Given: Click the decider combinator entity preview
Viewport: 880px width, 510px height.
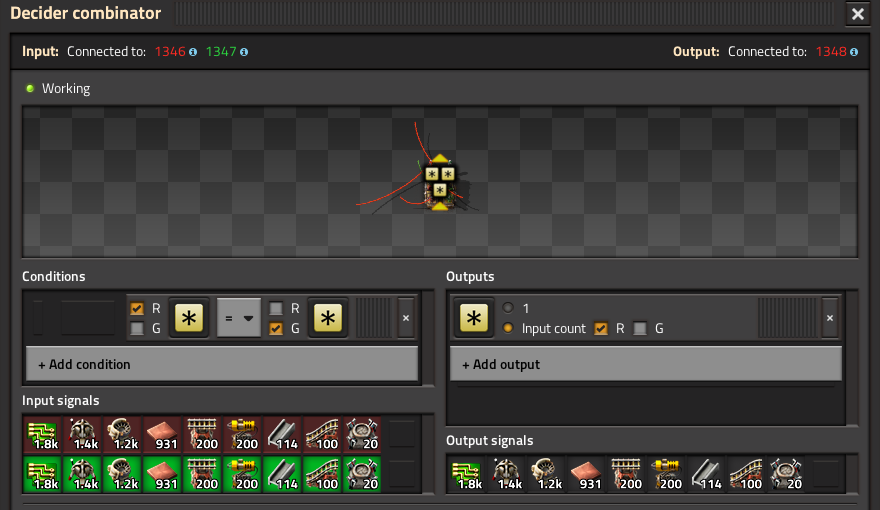Looking at the screenshot, I should click(440, 182).
